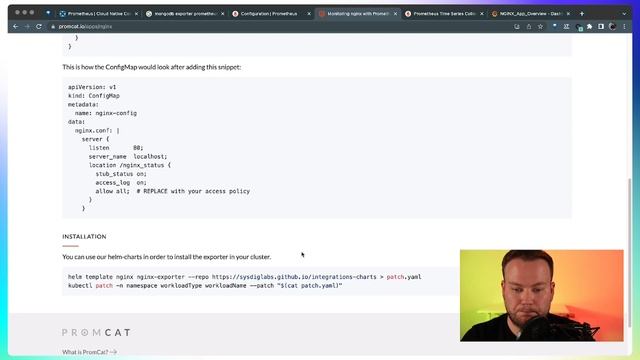
Task: Close the mongodb exporter tab
Action: pos(222,13)
